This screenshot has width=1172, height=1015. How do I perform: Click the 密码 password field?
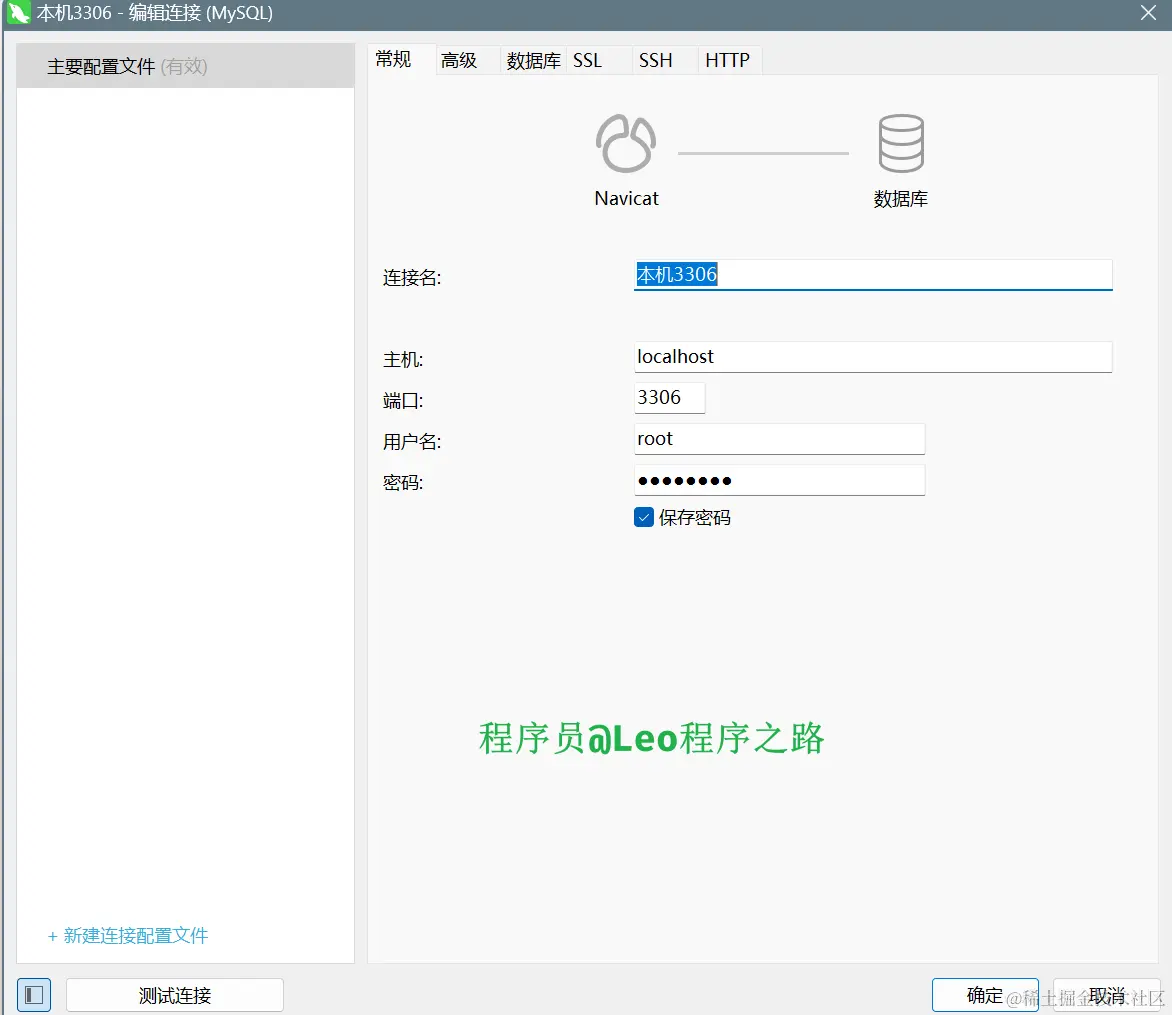click(780, 480)
